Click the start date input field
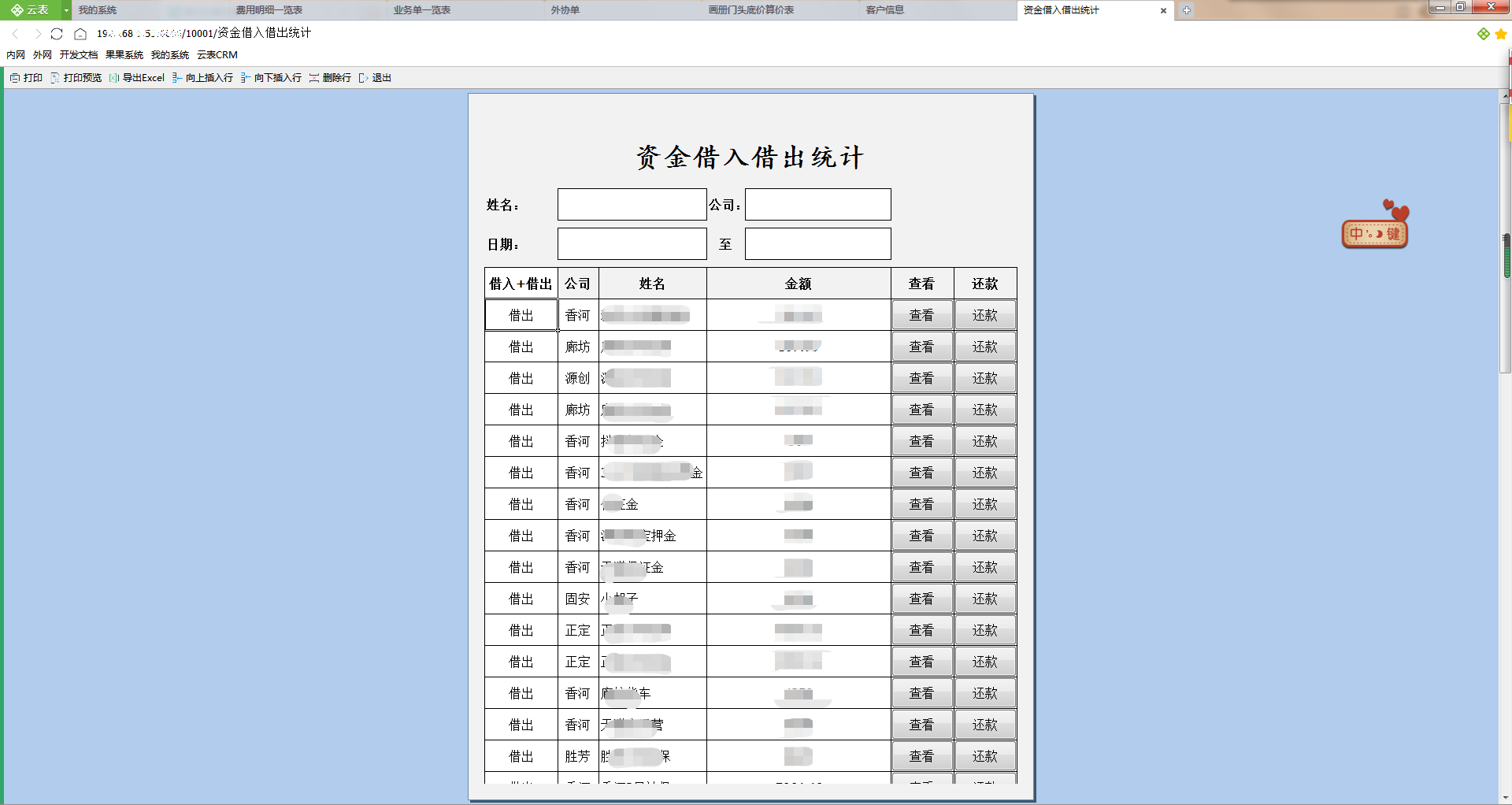1512x805 pixels. pos(632,244)
